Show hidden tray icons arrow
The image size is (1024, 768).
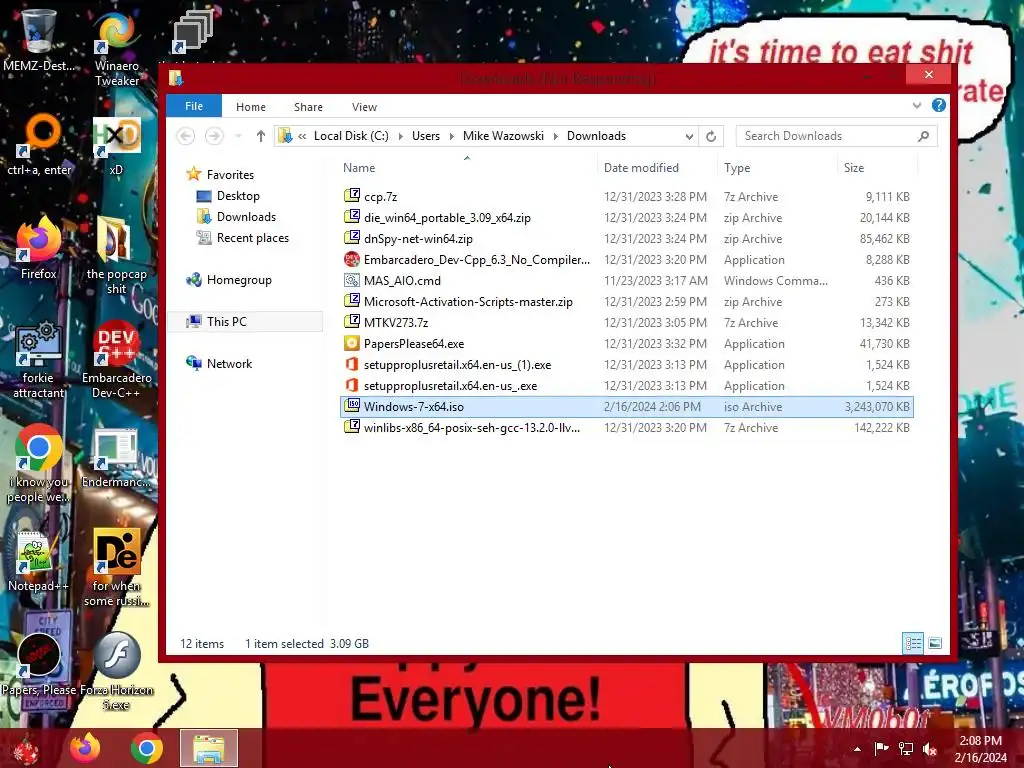click(x=857, y=749)
